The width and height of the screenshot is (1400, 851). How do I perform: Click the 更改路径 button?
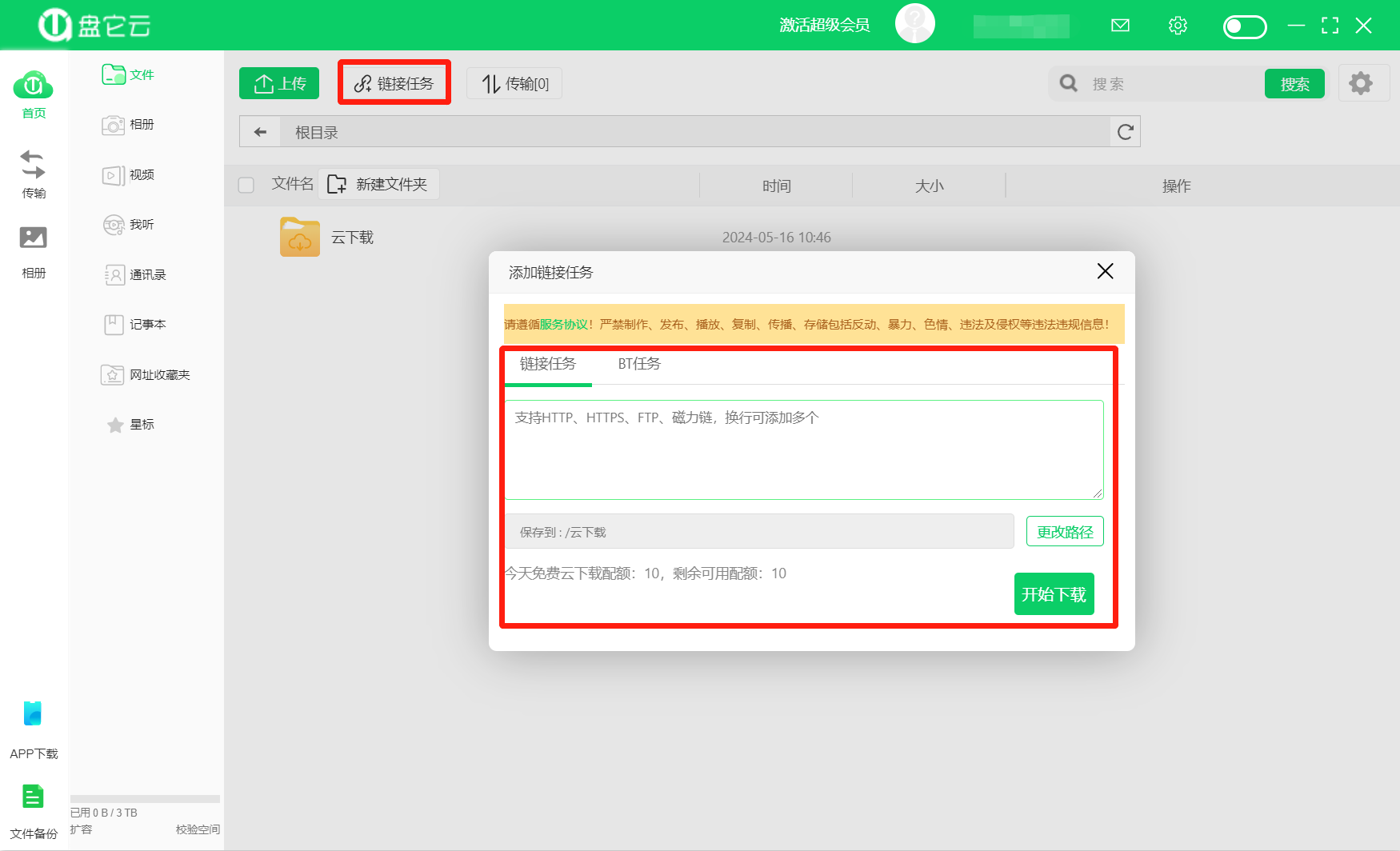1065,532
